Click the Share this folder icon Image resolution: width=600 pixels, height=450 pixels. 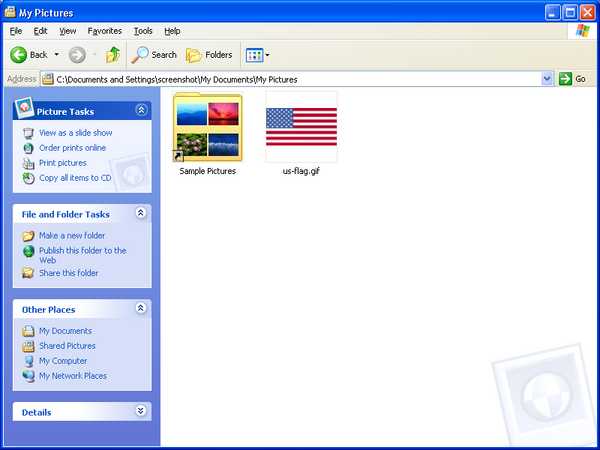[28, 273]
